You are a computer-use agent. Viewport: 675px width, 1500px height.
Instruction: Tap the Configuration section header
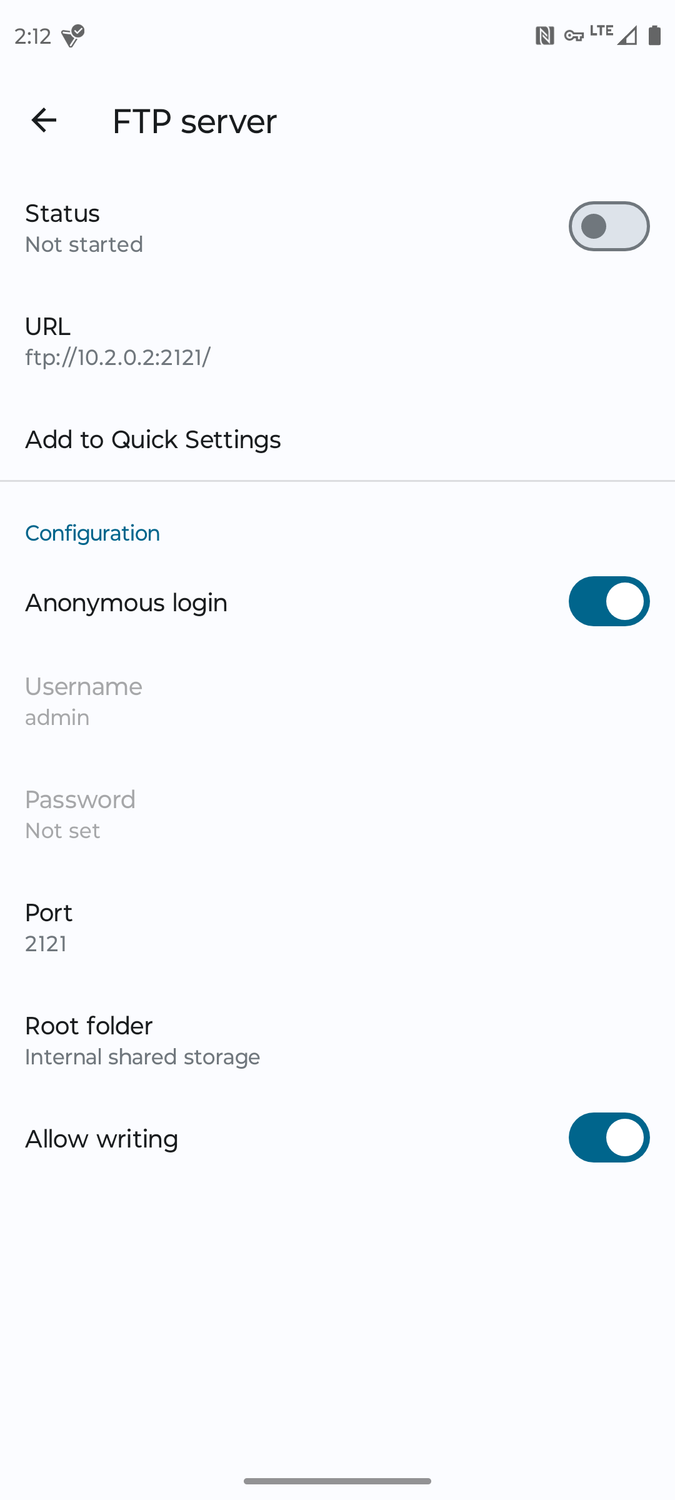point(92,533)
